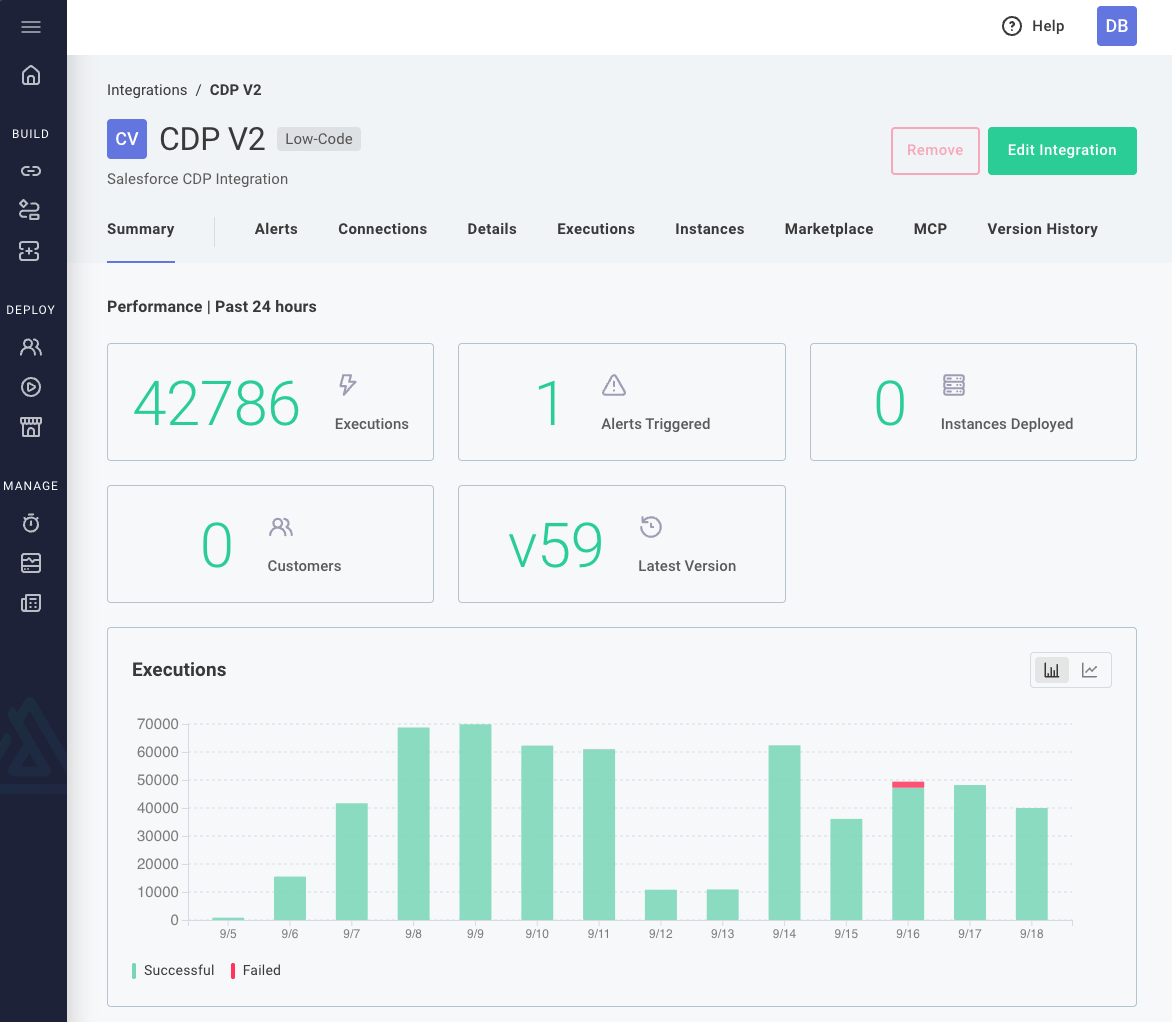This screenshot has height=1022, width=1172.
Task: Click the CV integration avatar
Action: (x=127, y=139)
